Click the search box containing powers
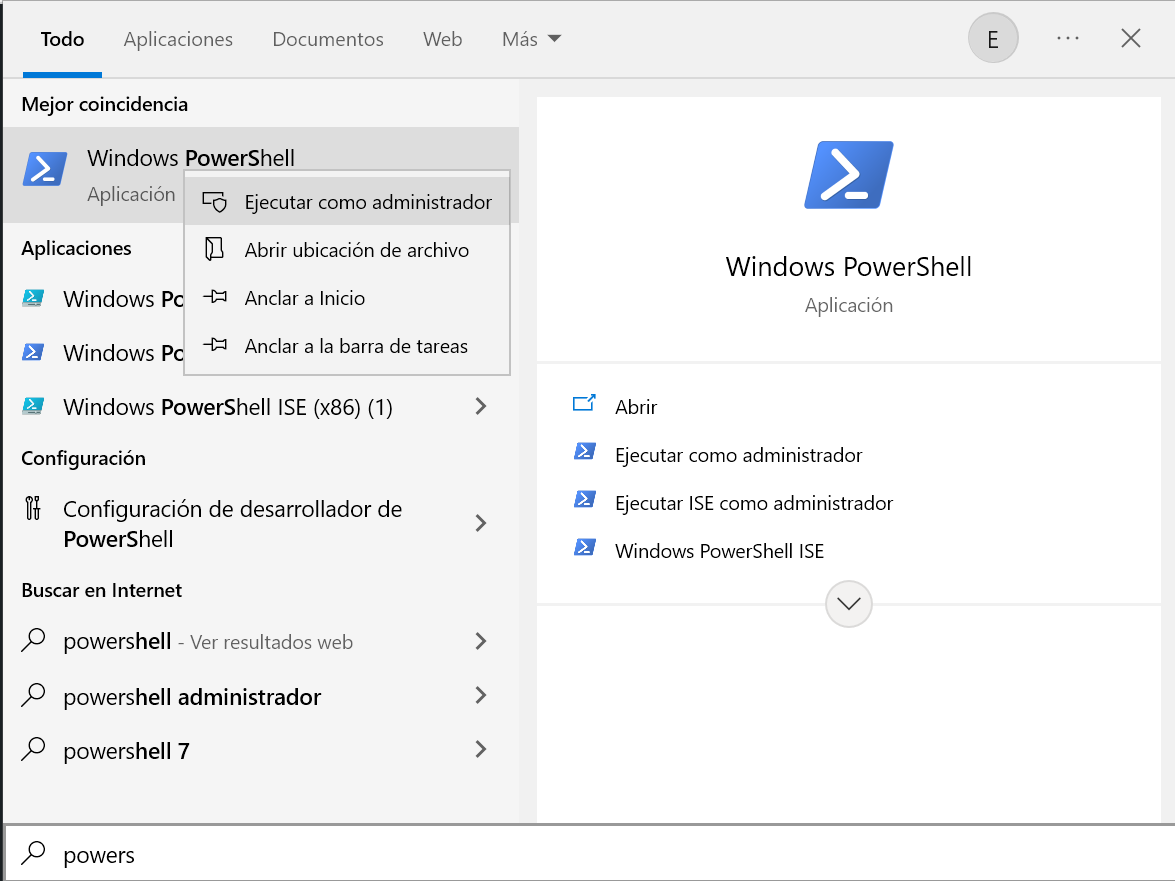1175x881 pixels. [589, 853]
